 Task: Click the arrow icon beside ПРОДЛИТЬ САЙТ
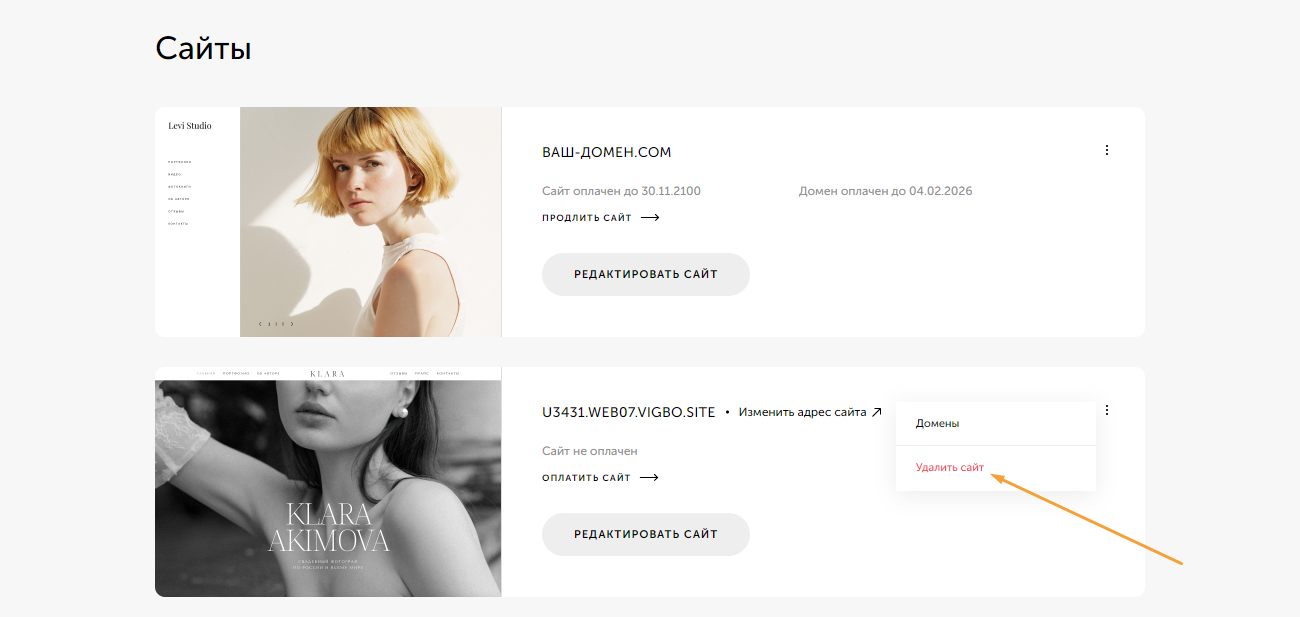[x=649, y=218]
